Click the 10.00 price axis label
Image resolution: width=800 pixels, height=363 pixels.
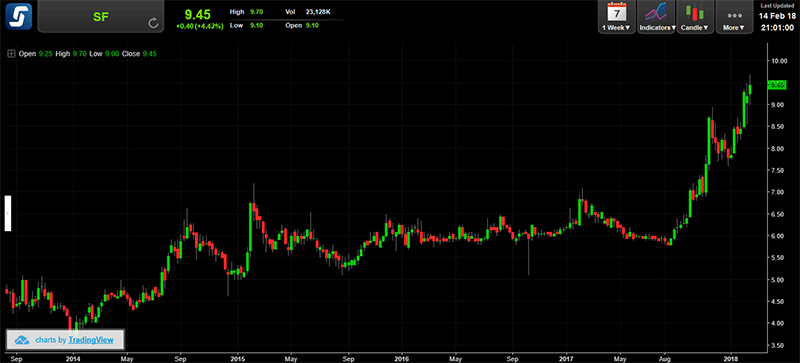(779, 61)
